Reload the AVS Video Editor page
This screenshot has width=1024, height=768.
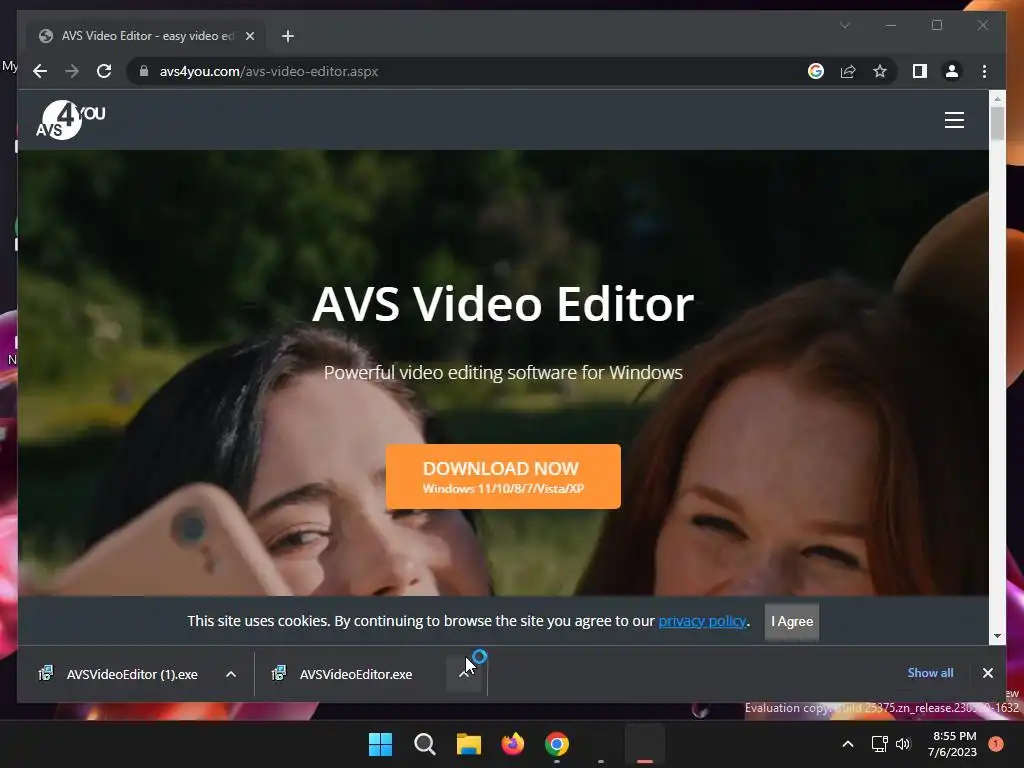click(x=104, y=71)
